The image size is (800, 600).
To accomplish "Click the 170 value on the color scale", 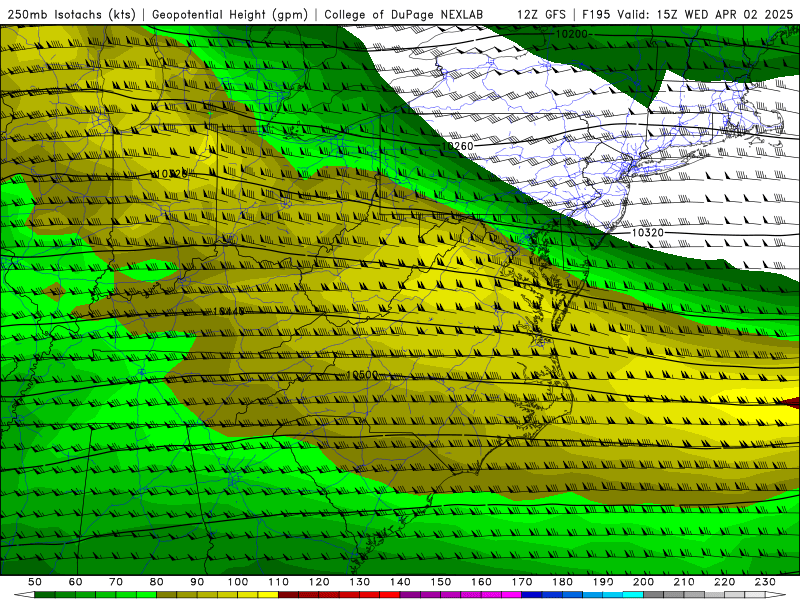I will pyautogui.click(x=522, y=582).
